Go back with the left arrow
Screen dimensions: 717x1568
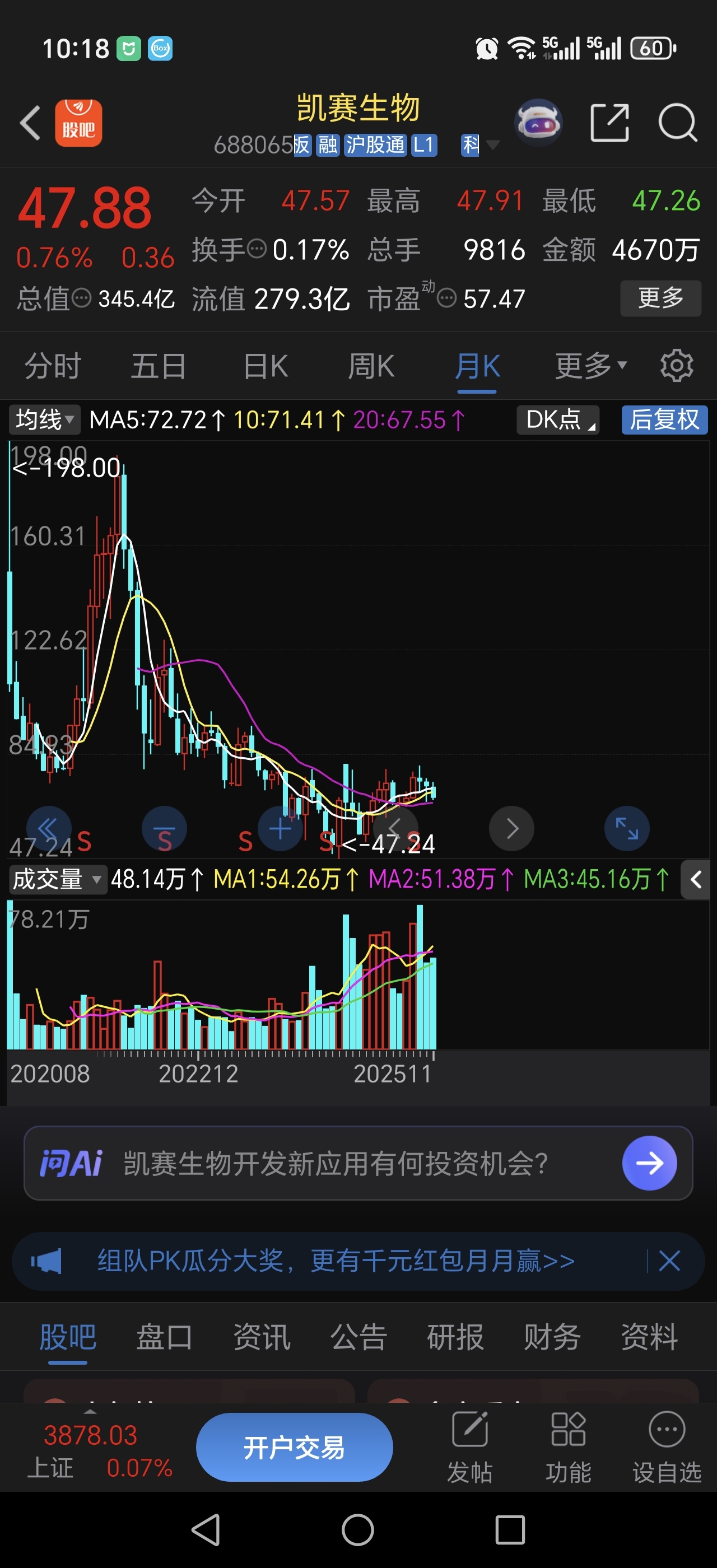(x=30, y=124)
